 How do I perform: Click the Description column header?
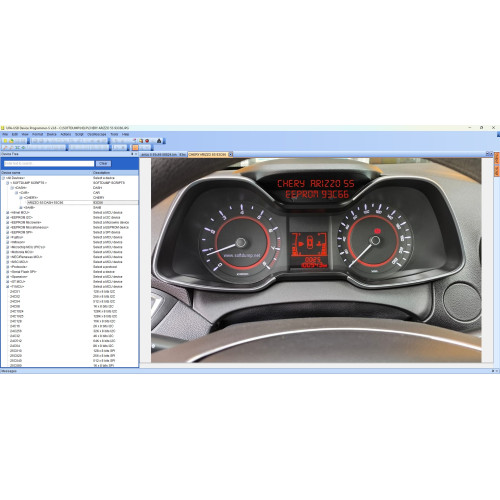click(115, 173)
